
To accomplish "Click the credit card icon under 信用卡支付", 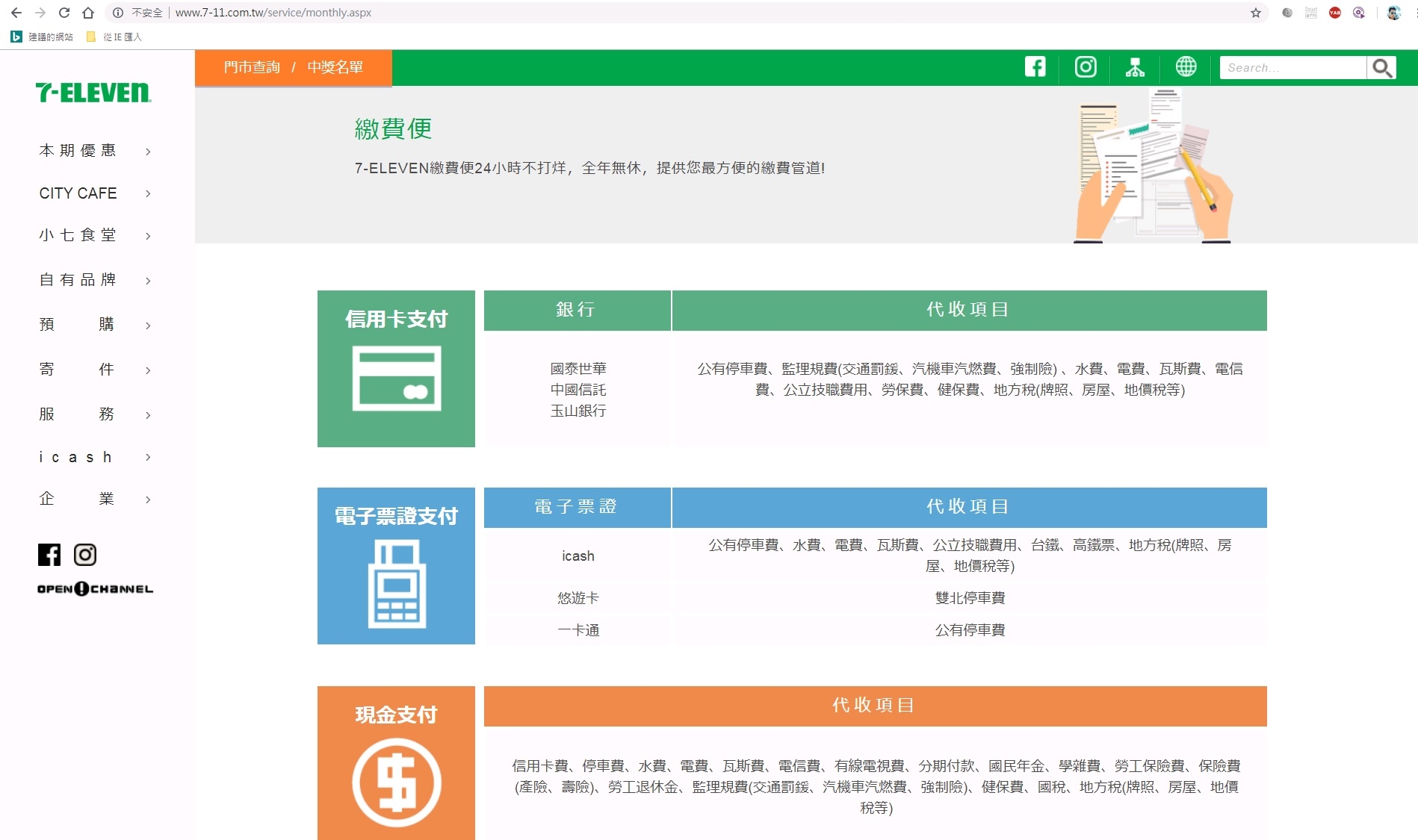I will pyautogui.click(x=397, y=379).
